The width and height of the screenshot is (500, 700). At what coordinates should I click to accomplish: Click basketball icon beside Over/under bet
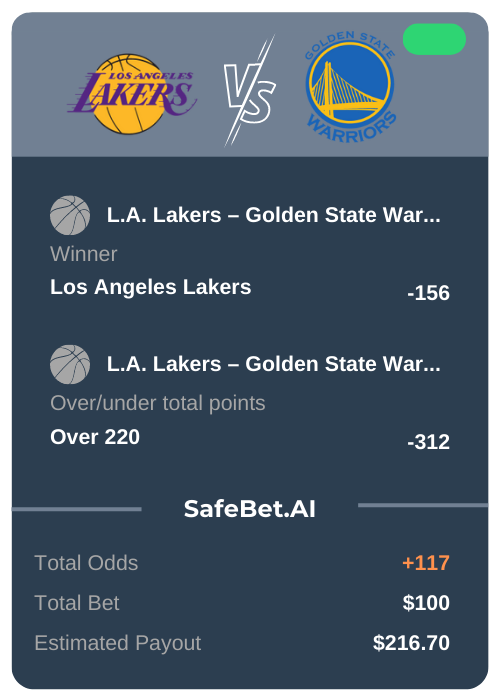70,364
